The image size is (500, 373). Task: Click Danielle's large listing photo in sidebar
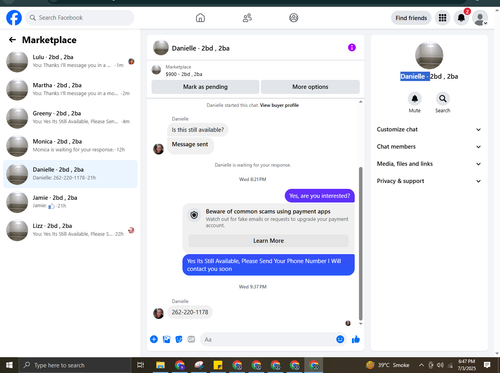click(x=429, y=55)
